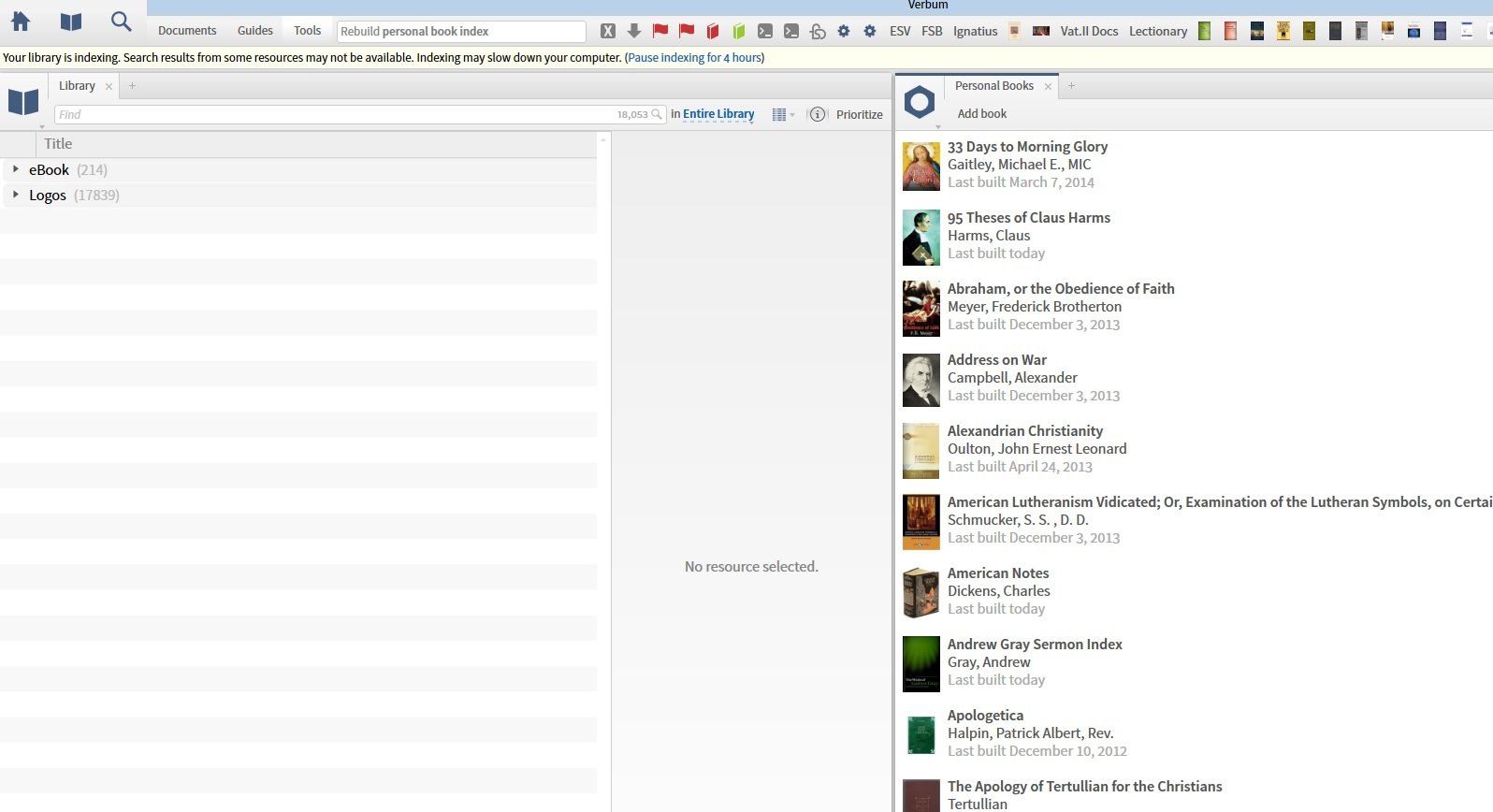Select the Library tab
Image resolution: width=1493 pixels, height=812 pixels.
point(77,85)
